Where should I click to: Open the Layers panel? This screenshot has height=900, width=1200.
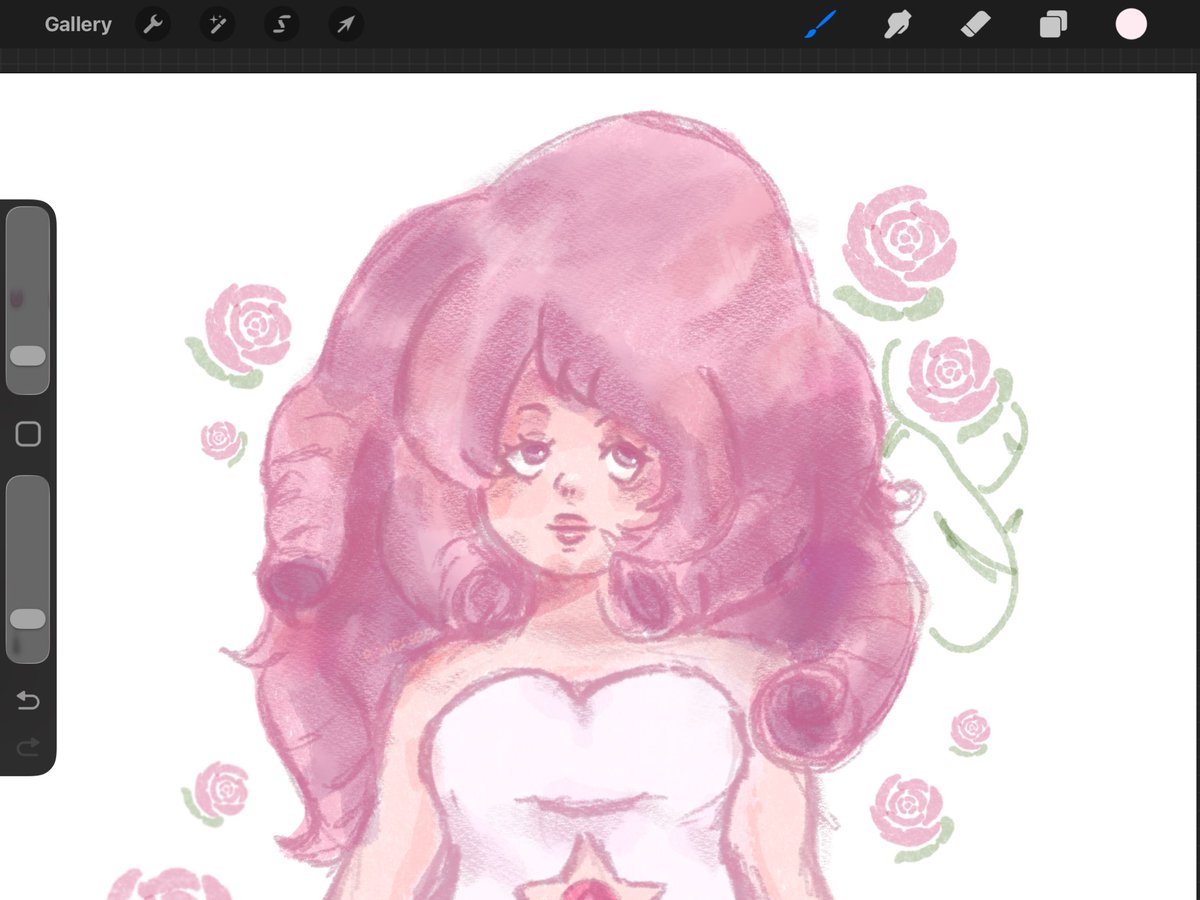coord(1053,24)
